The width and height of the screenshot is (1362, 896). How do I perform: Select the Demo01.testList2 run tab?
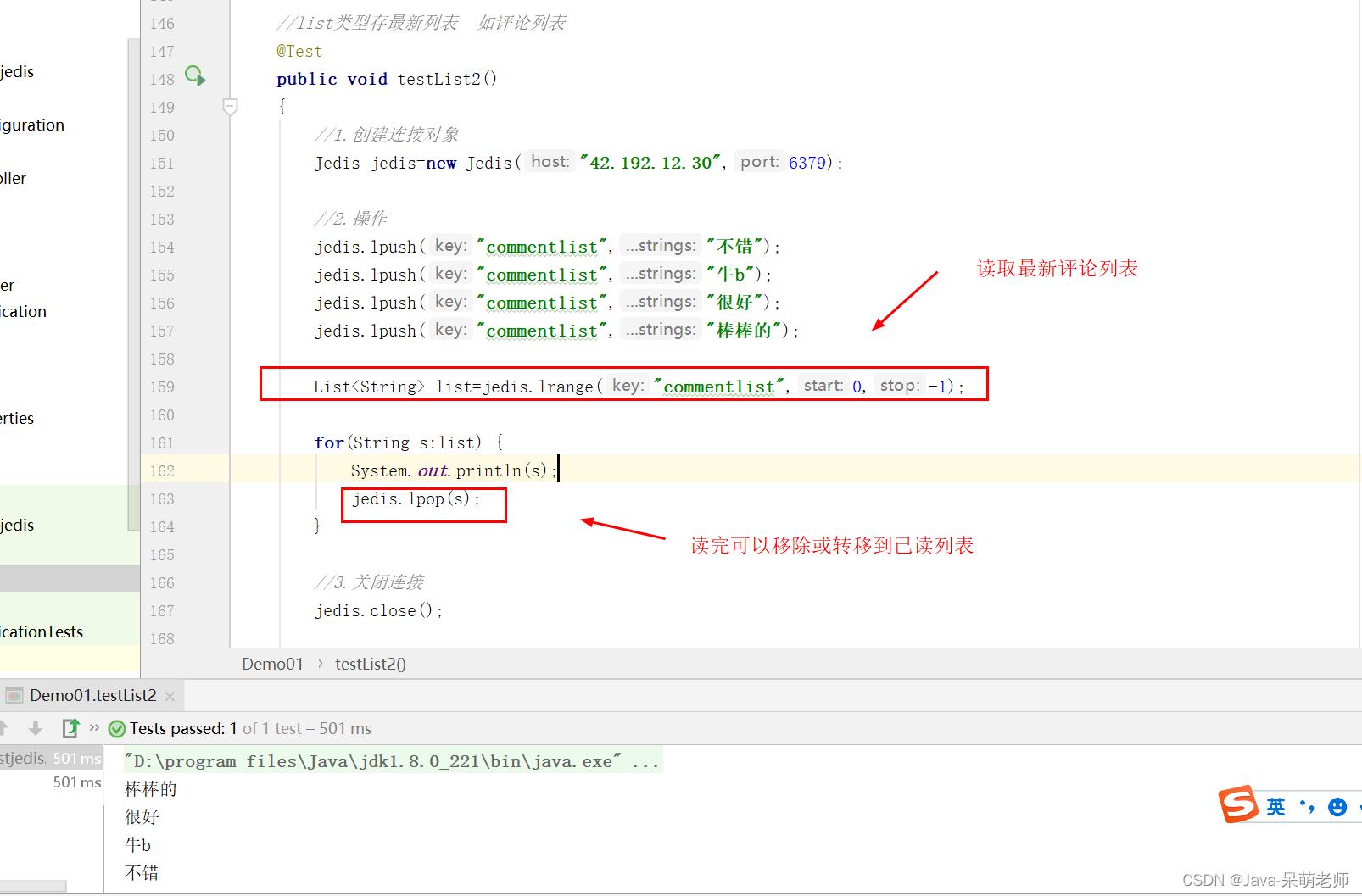click(92, 696)
